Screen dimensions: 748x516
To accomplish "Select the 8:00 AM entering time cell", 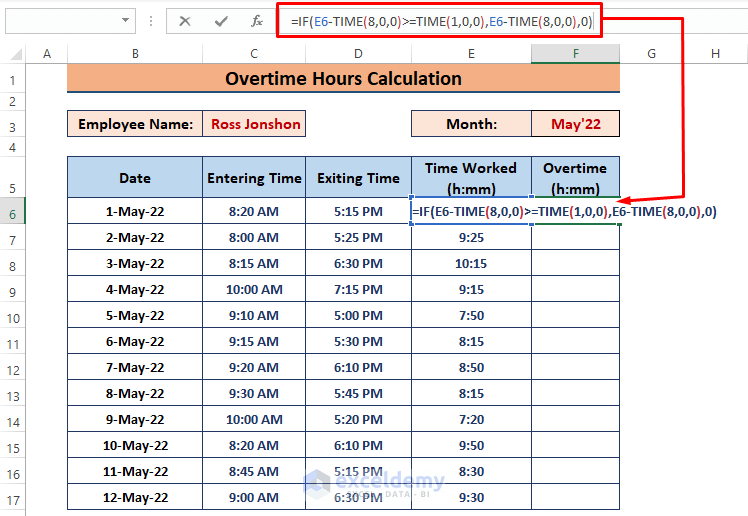I will point(254,237).
